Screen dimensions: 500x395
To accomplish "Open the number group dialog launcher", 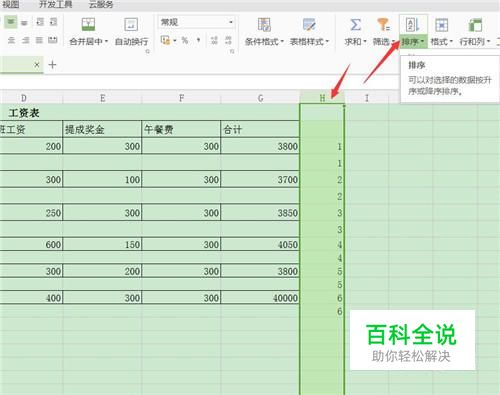I will 232,51.
